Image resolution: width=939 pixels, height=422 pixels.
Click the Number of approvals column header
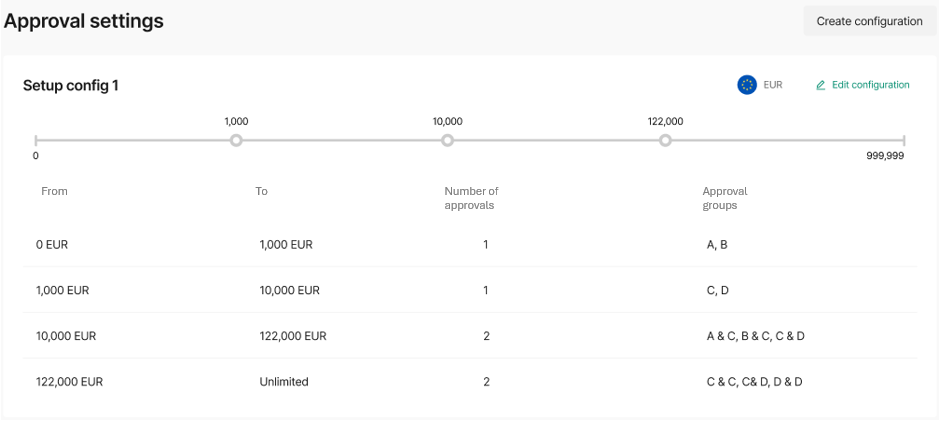(x=471, y=198)
